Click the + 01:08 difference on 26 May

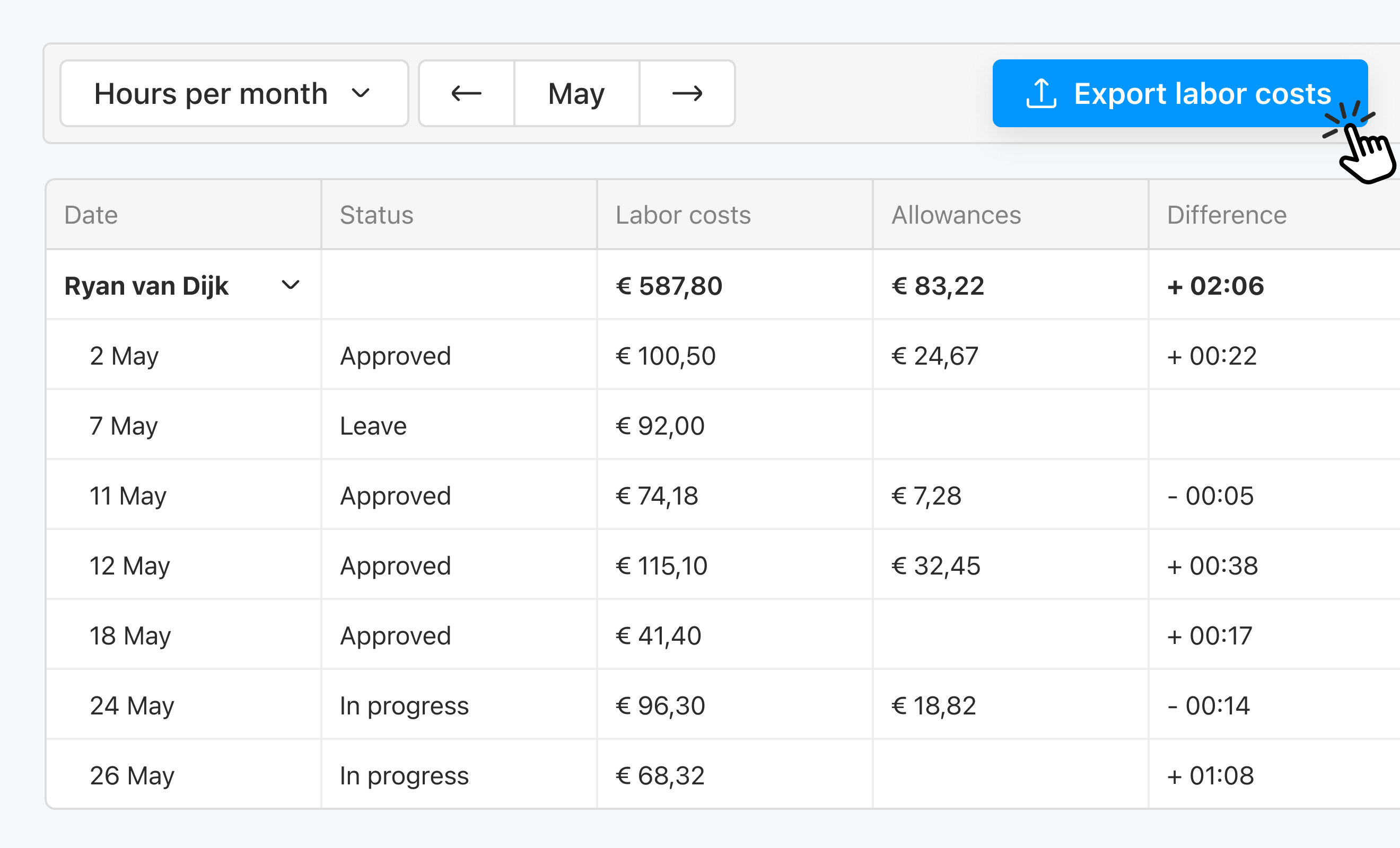(1210, 775)
